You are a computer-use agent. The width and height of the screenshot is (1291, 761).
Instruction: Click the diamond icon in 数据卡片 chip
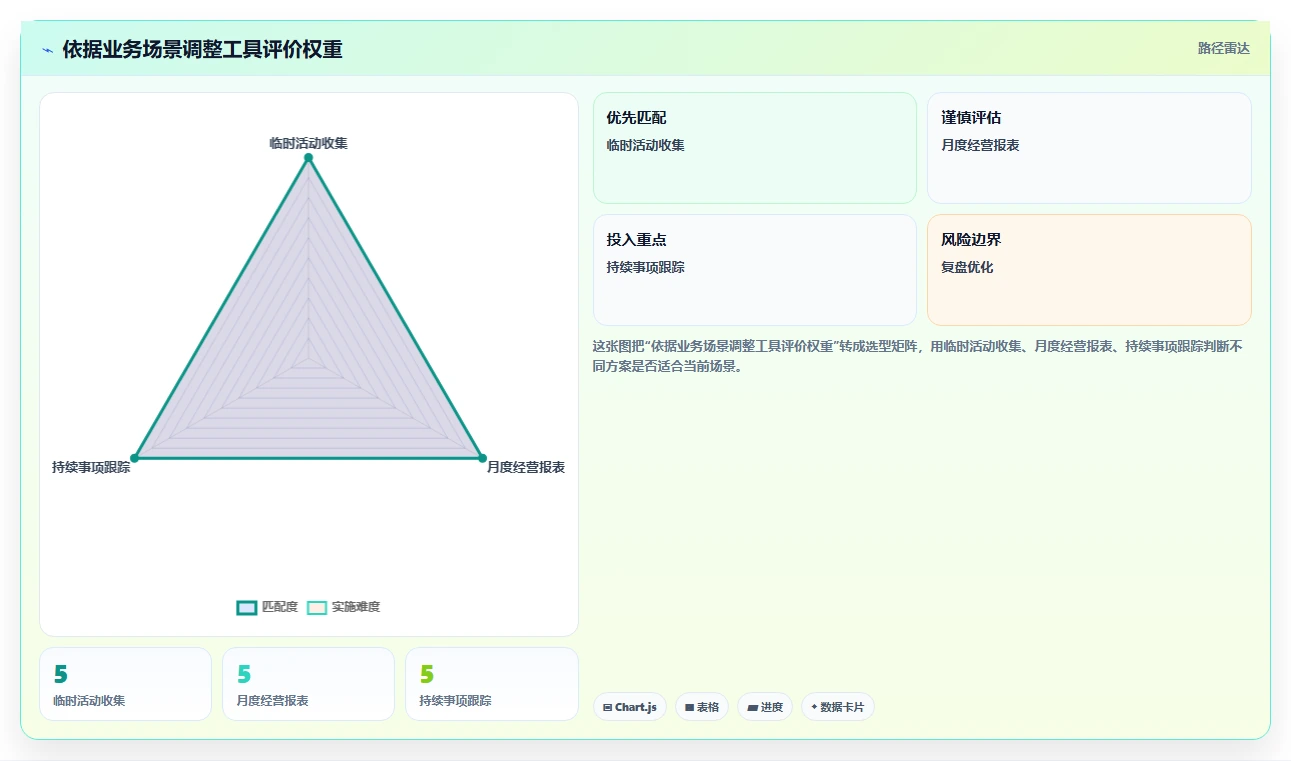[x=814, y=707]
